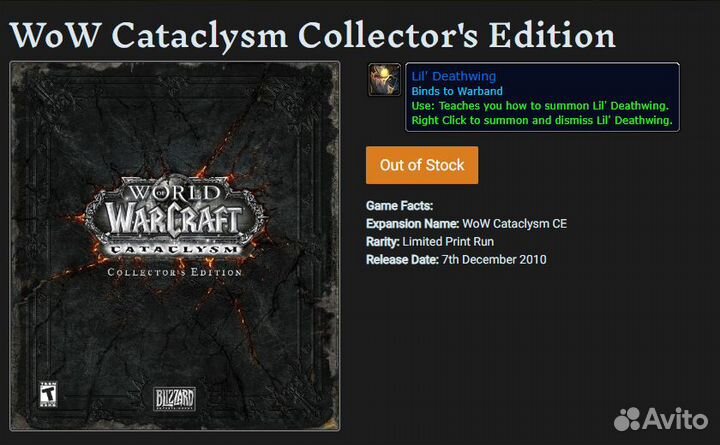Click the Collector's Edition text on the box
The image size is (720, 445).
174,272
